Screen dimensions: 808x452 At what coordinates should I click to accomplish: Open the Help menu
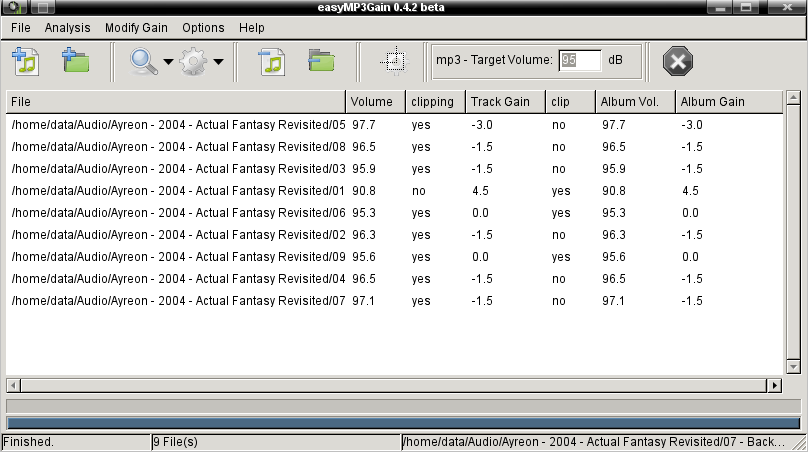point(251,28)
